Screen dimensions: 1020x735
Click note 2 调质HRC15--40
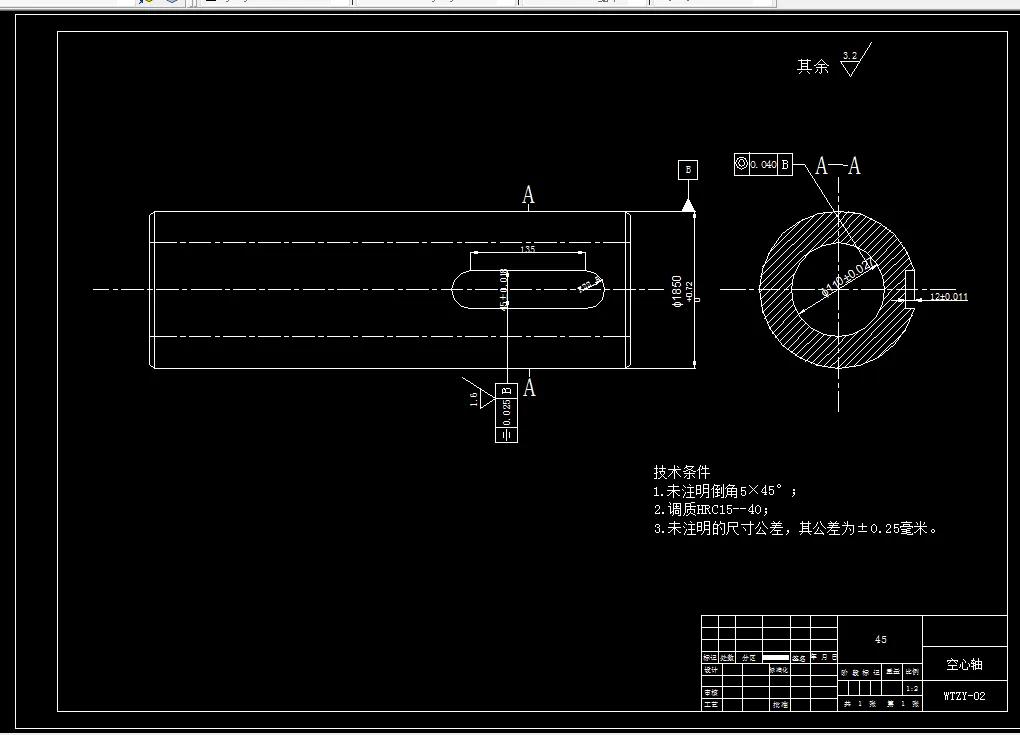[x=711, y=509]
